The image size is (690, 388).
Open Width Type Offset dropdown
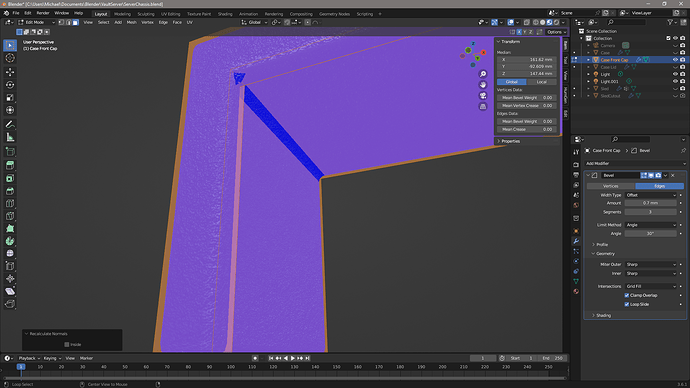click(x=651, y=195)
